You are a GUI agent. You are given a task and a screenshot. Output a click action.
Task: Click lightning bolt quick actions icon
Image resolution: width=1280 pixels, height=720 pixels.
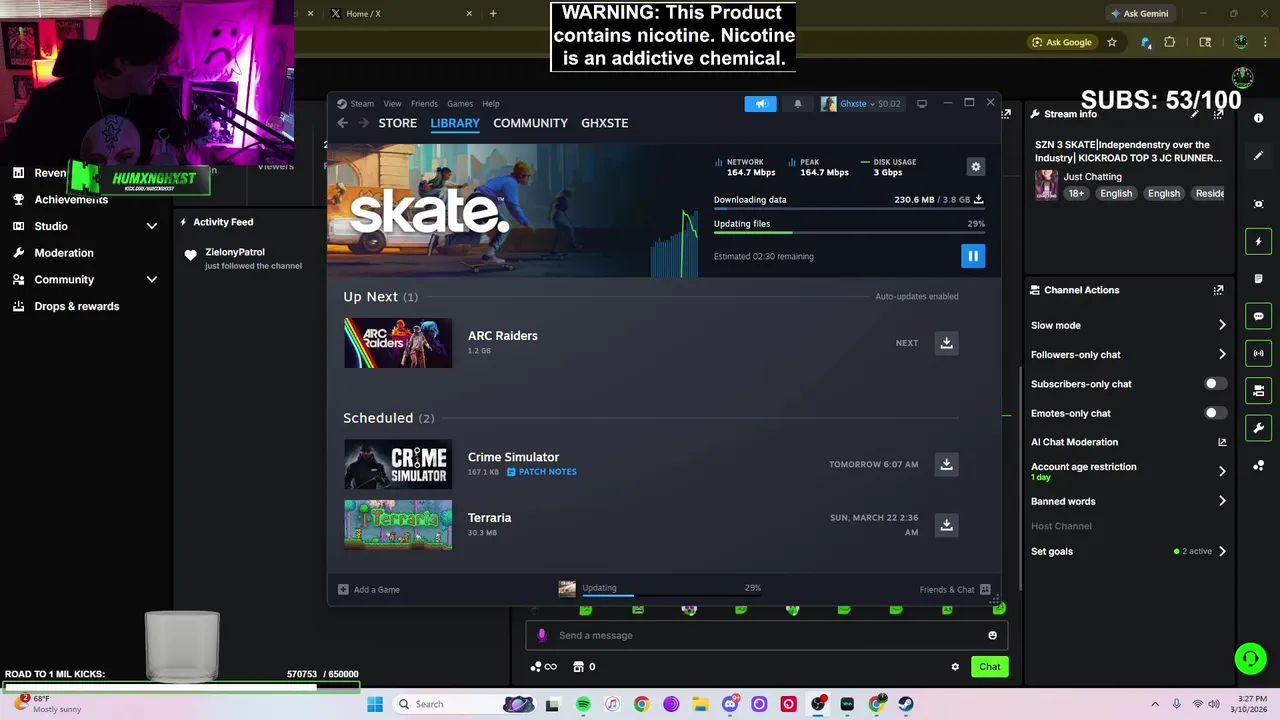[x=1258, y=242]
